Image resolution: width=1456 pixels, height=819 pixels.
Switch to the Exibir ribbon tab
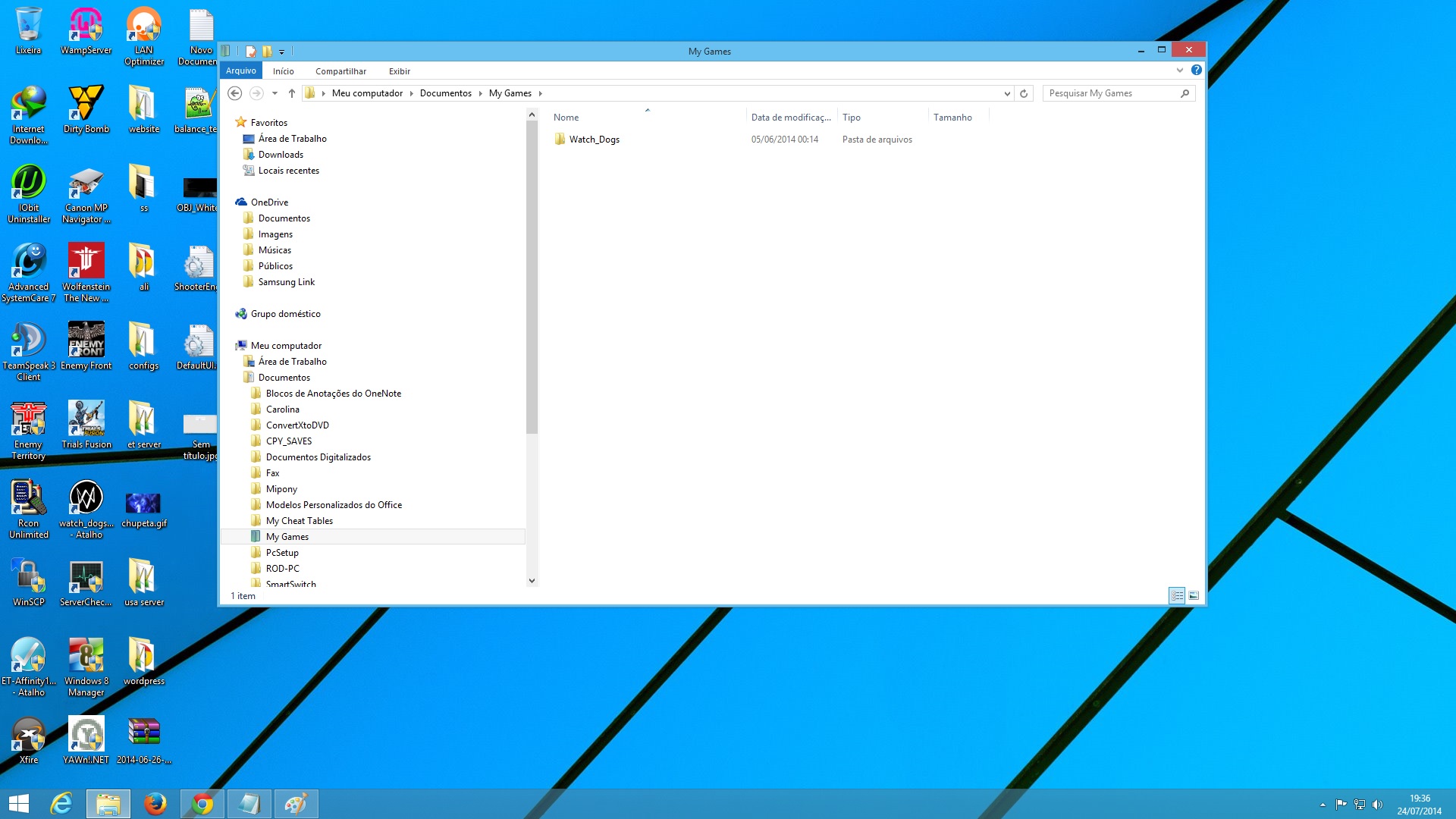(x=399, y=71)
